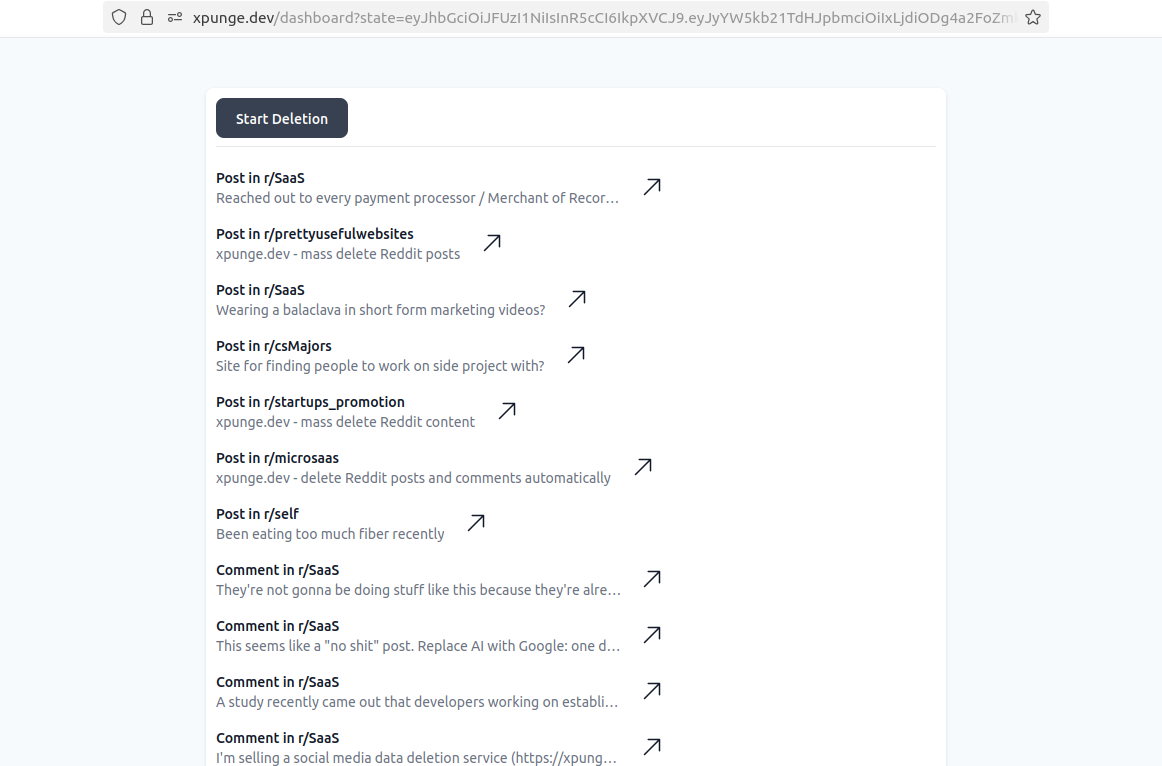The height and width of the screenshot is (766, 1162).
Task: Select 'Post in r/self' heading
Action: tap(257, 514)
